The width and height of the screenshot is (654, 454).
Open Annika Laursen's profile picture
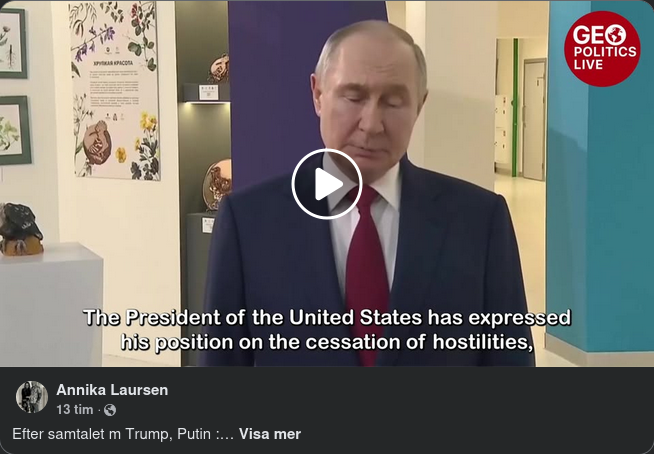click(32, 397)
